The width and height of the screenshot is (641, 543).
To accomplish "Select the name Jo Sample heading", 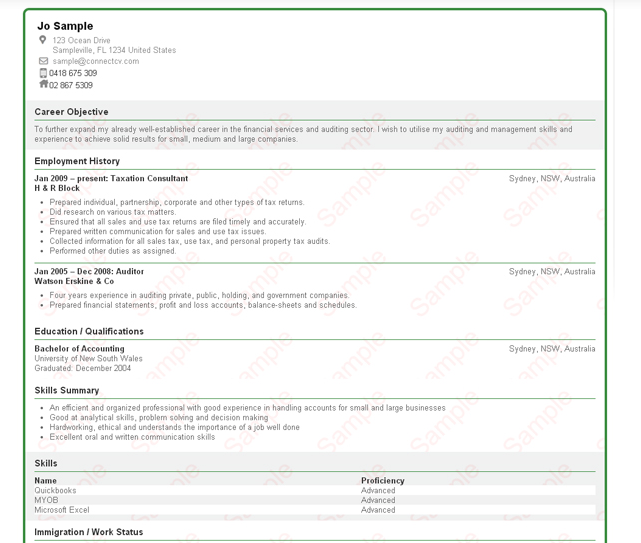I will 65,26.
